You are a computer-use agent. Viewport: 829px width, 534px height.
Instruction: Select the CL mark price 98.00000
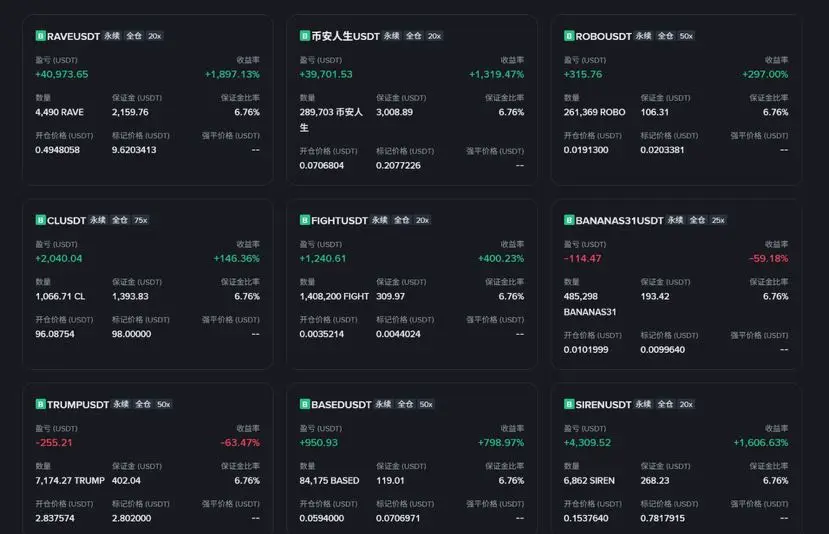(131, 334)
